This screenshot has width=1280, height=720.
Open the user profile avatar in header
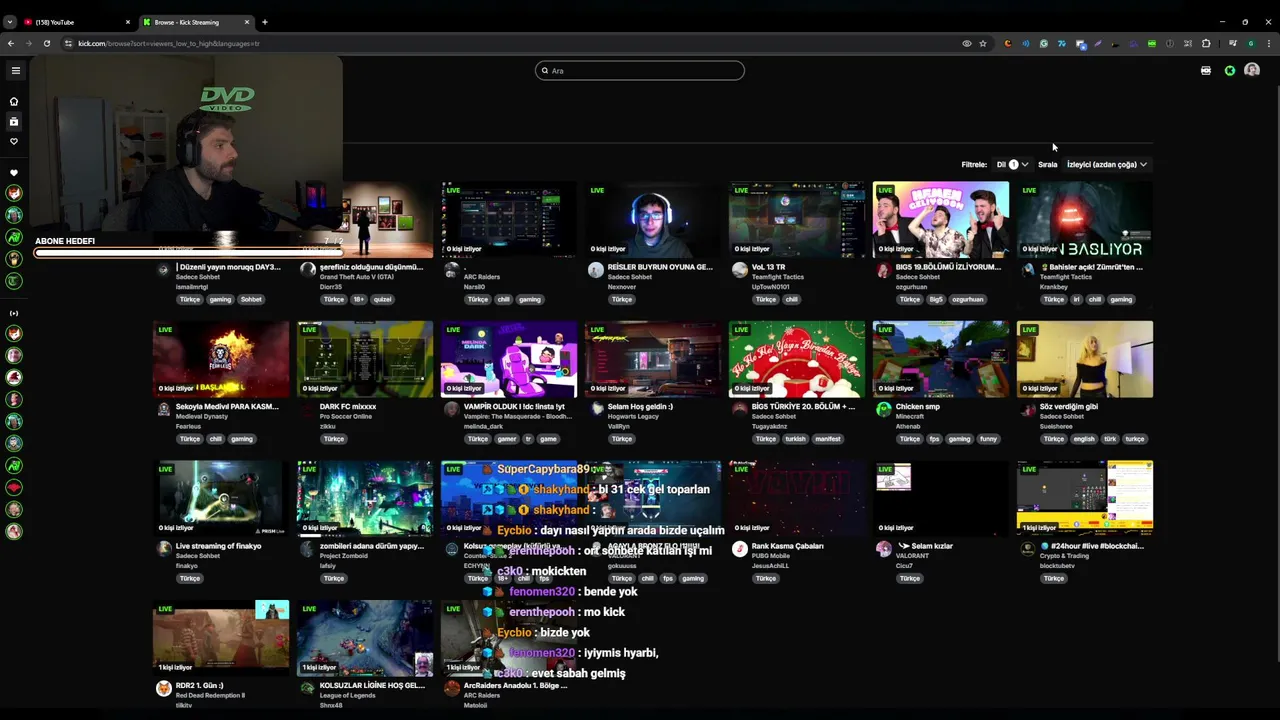1251,70
